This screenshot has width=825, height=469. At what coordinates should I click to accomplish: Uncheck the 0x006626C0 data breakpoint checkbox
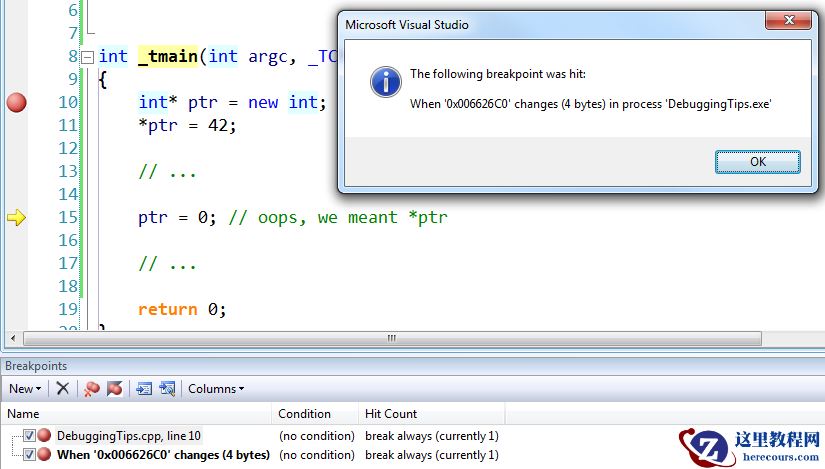pos(29,455)
